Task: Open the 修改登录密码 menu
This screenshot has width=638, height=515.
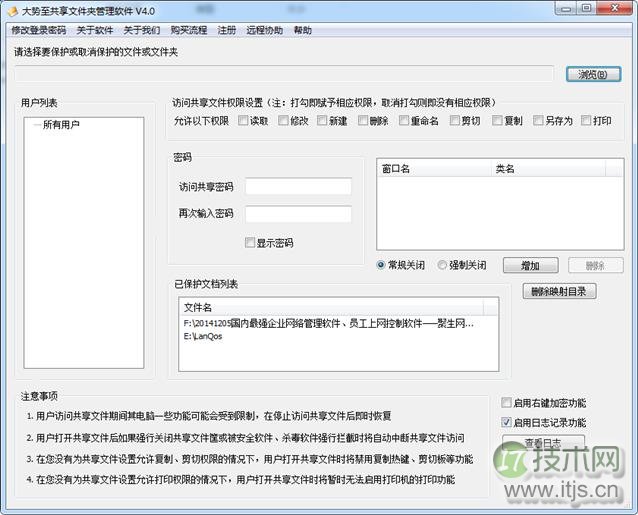Action: [x=39, y=30]
